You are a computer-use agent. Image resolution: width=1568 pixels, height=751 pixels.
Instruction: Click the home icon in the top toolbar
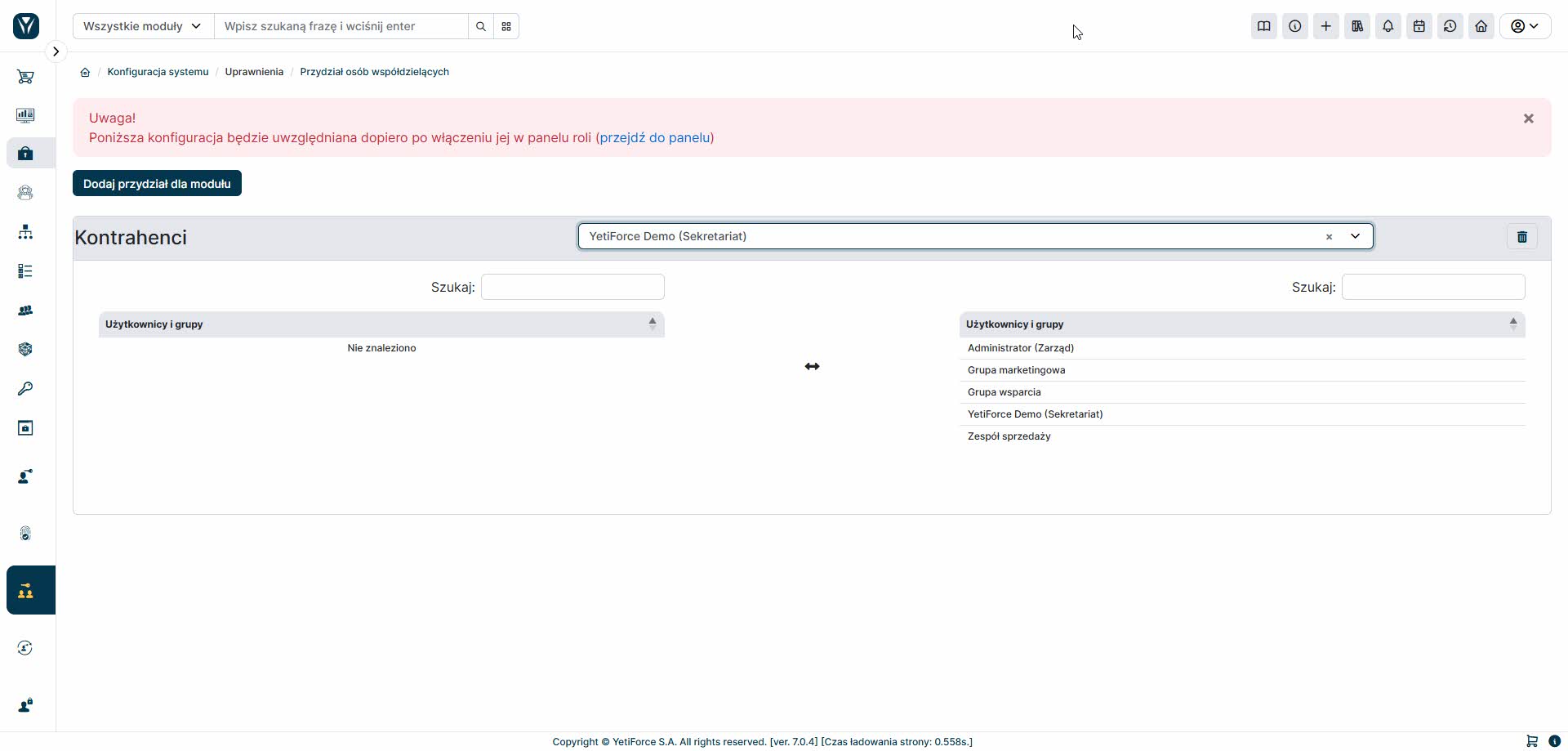pyautogui.click(x=1481, y=26)
